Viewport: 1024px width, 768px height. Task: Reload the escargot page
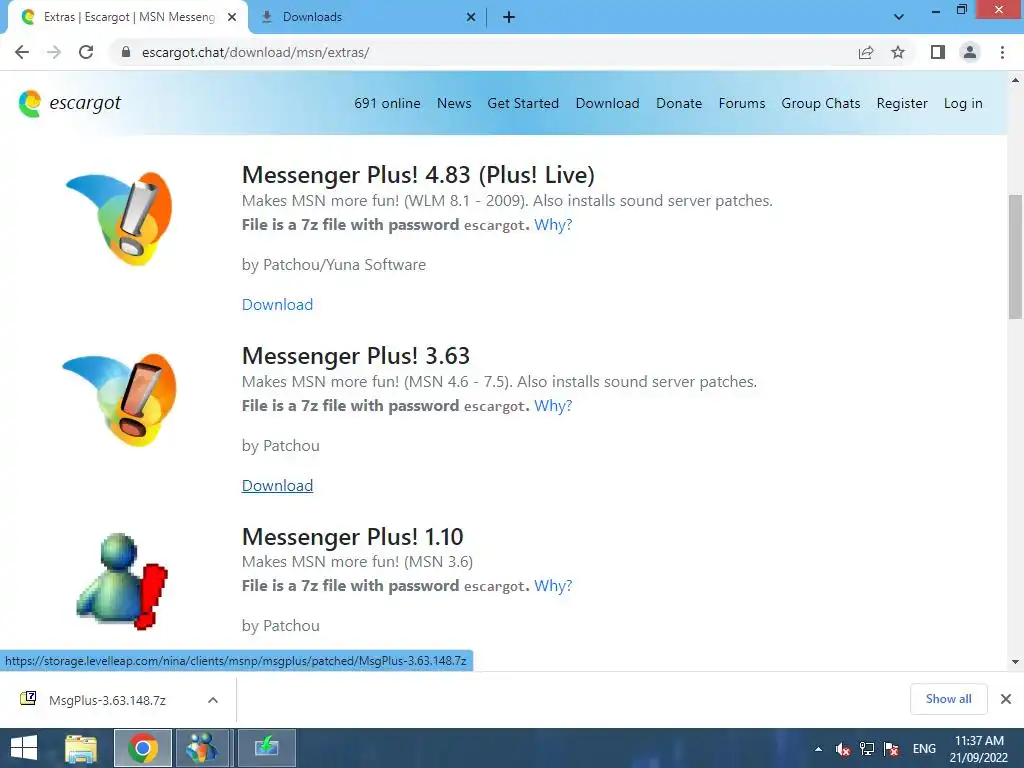pyautogui.click(x=86, y=52)
